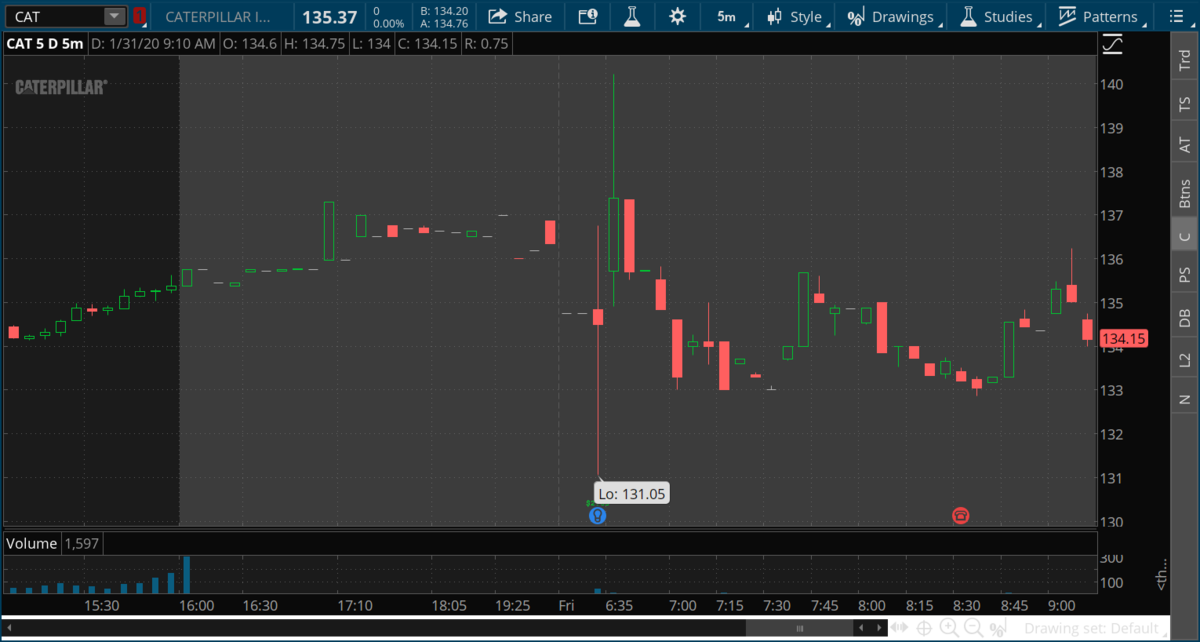The height and width of the screenshot is (642, 1200).
Task: Click the scroll left arrow
Action: [8, 627]
